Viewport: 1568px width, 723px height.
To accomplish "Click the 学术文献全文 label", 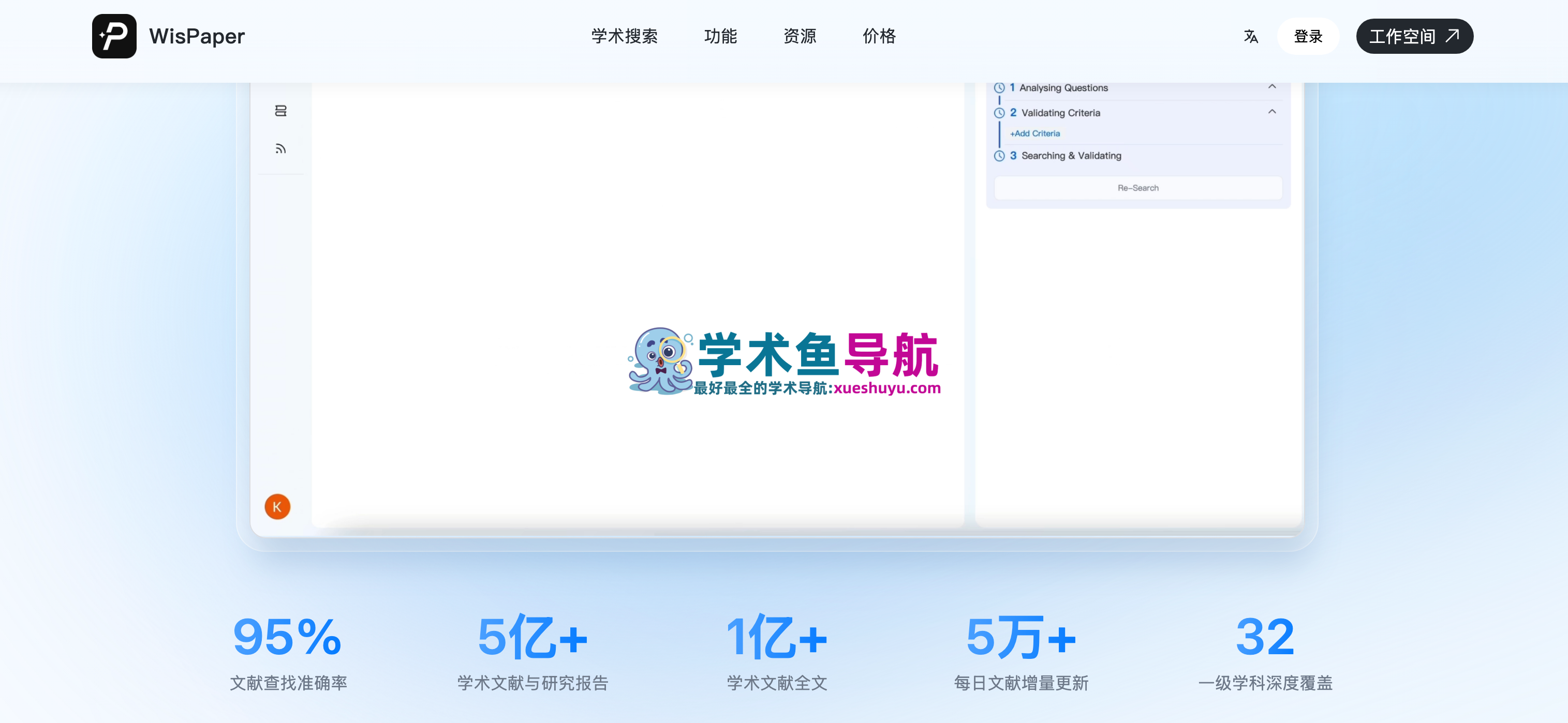I will [776, 683].
